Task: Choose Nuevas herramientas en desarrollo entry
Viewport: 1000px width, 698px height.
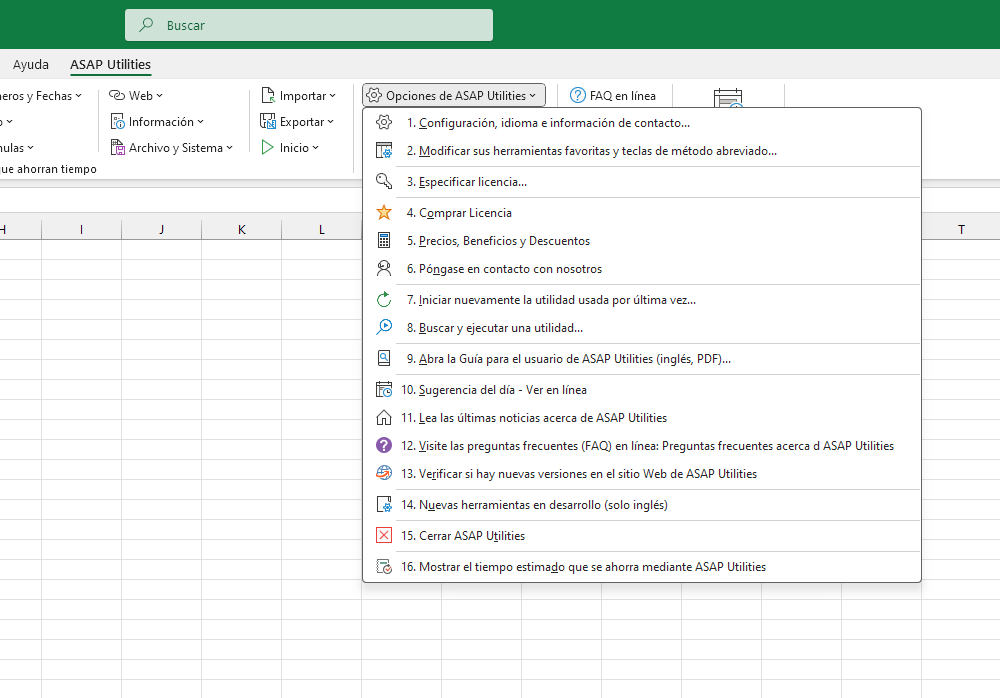Action: click(642, 505)
